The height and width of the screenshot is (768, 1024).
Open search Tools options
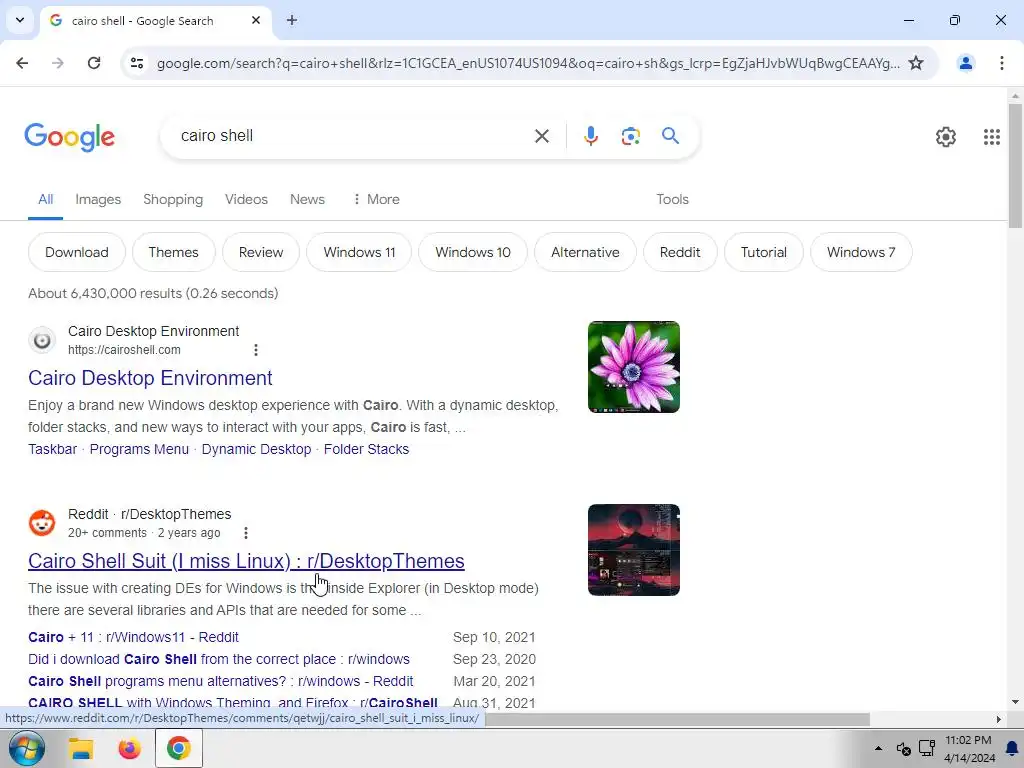click(672, 199)
